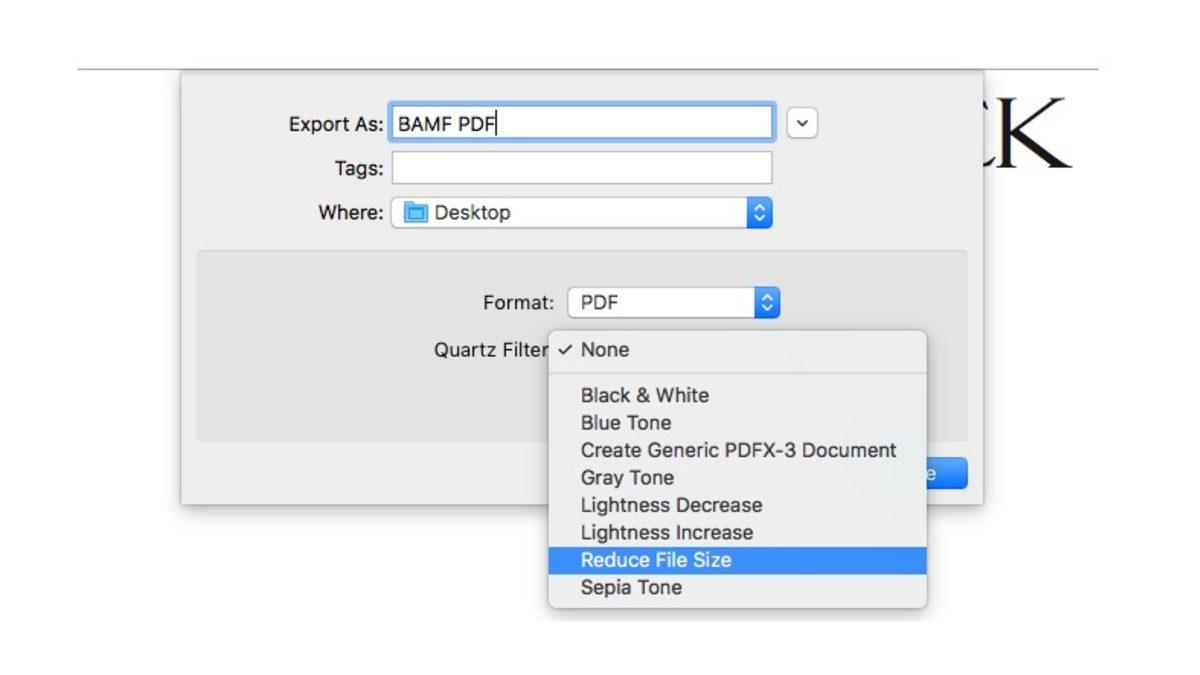Select None in Quartz Filter menu
1200x675 pixels.
[x=605, y=350]
